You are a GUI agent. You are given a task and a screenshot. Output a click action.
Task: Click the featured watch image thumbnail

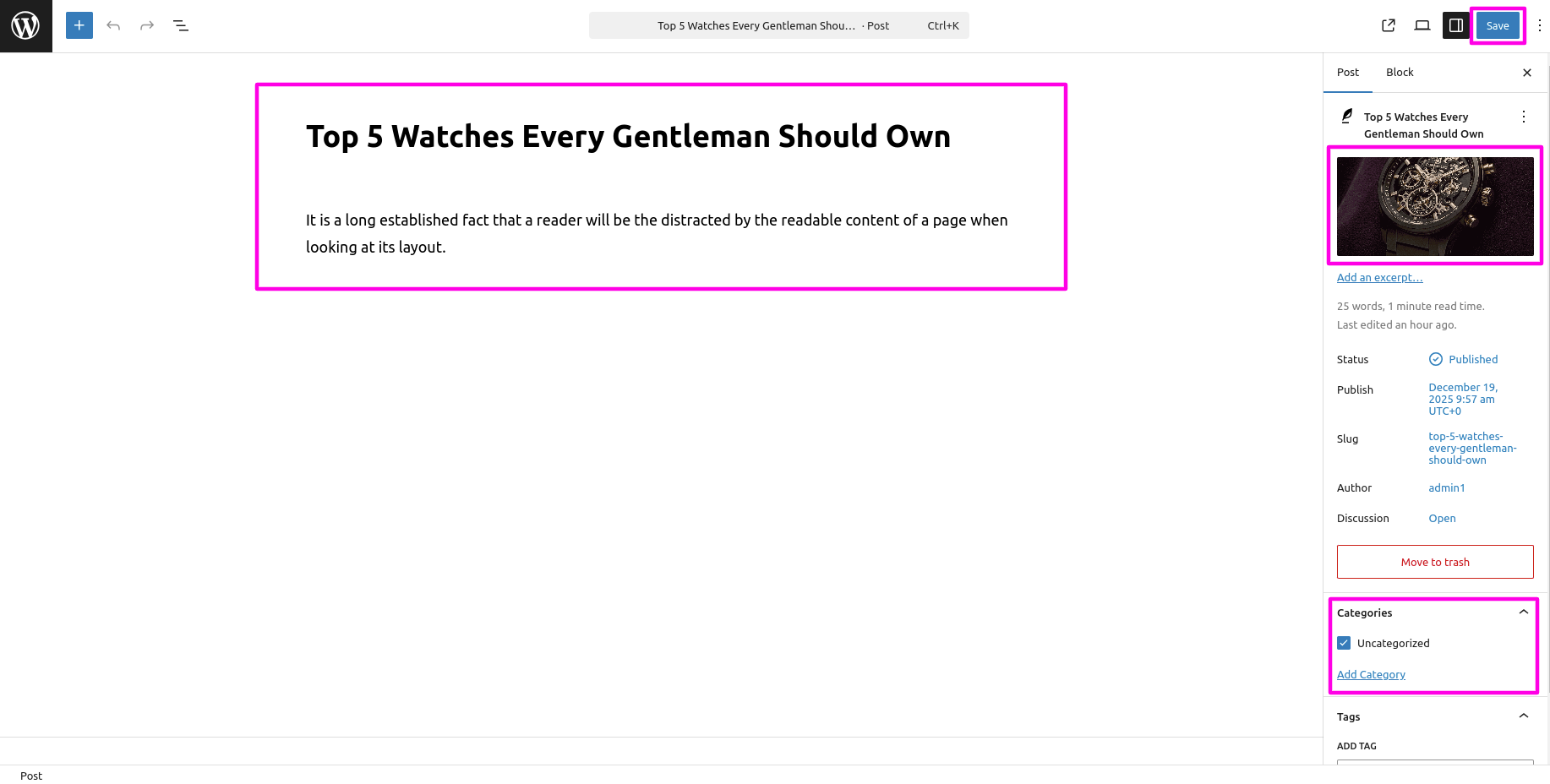coord(1435,206)
